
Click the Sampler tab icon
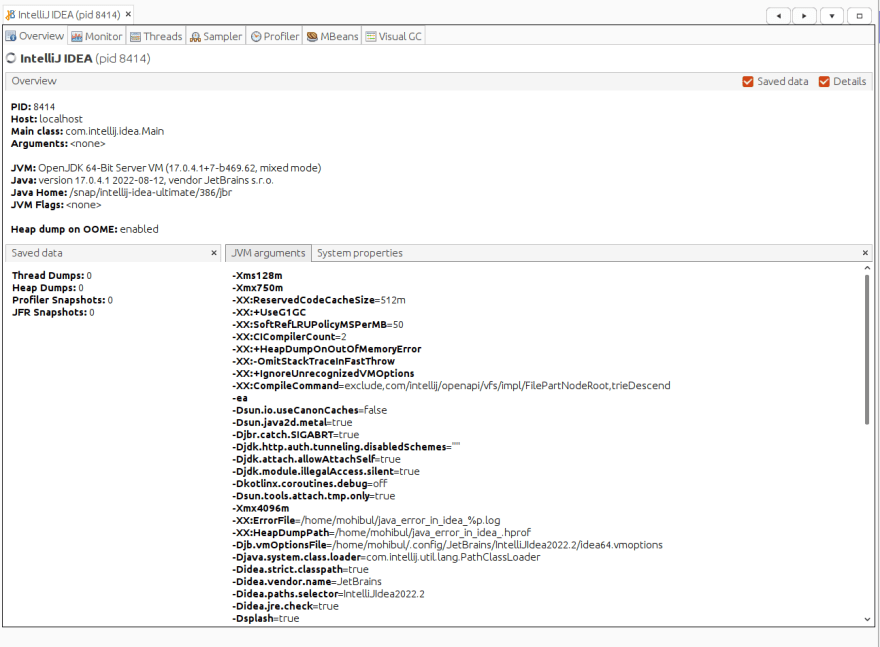point(195,37)
